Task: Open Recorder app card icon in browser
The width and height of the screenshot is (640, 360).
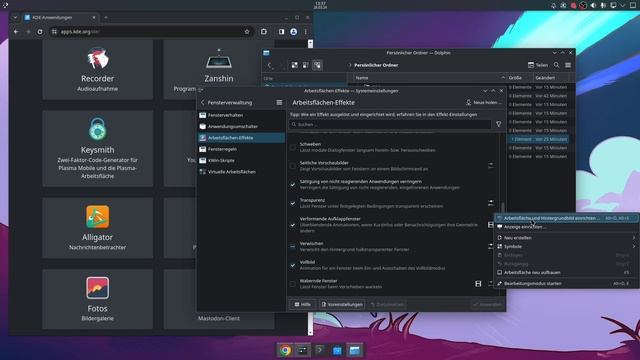Action: point(98,58)
